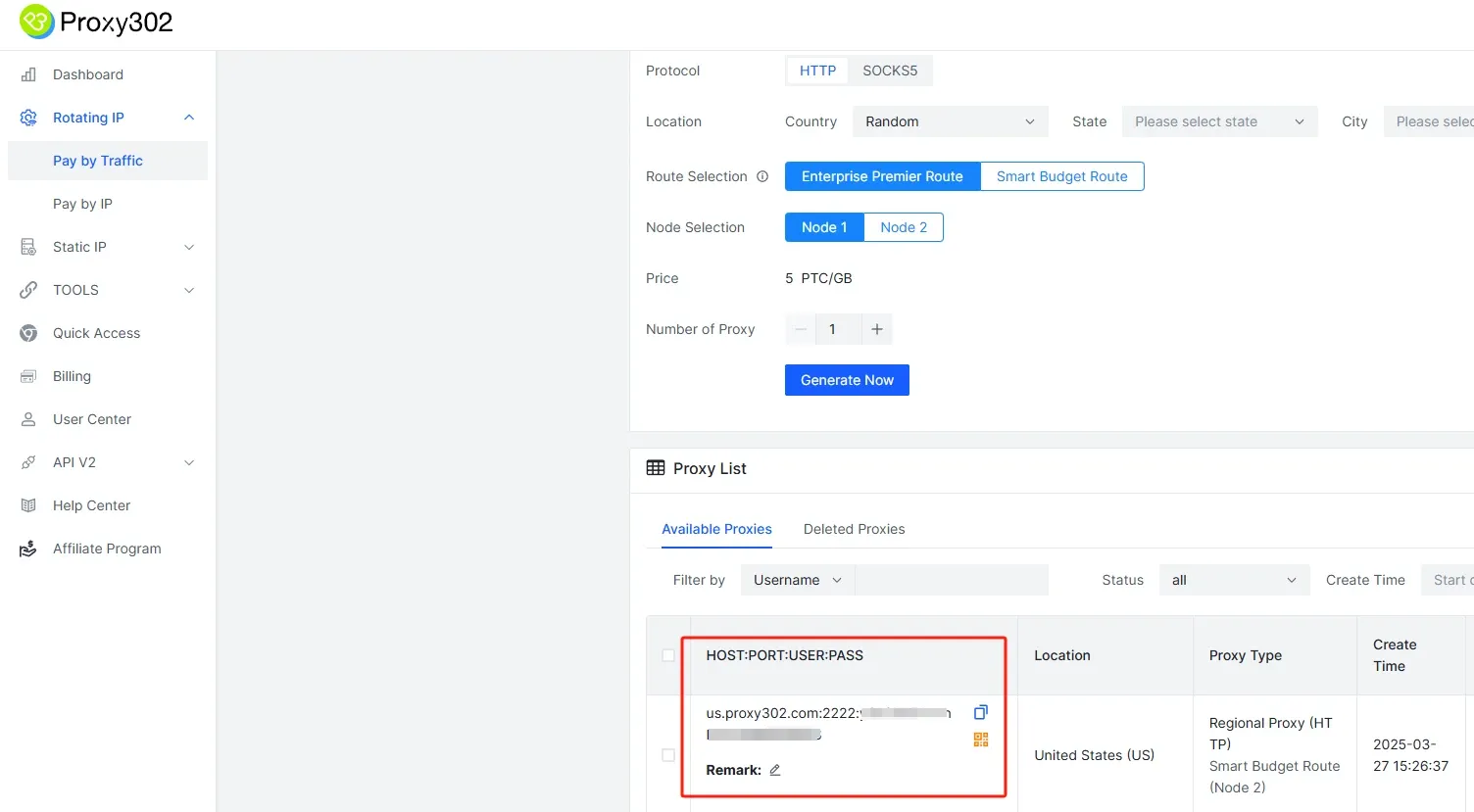Click the Filter by text input field
The width and height of the screenshot is (1474, 812).
[951, 580]
